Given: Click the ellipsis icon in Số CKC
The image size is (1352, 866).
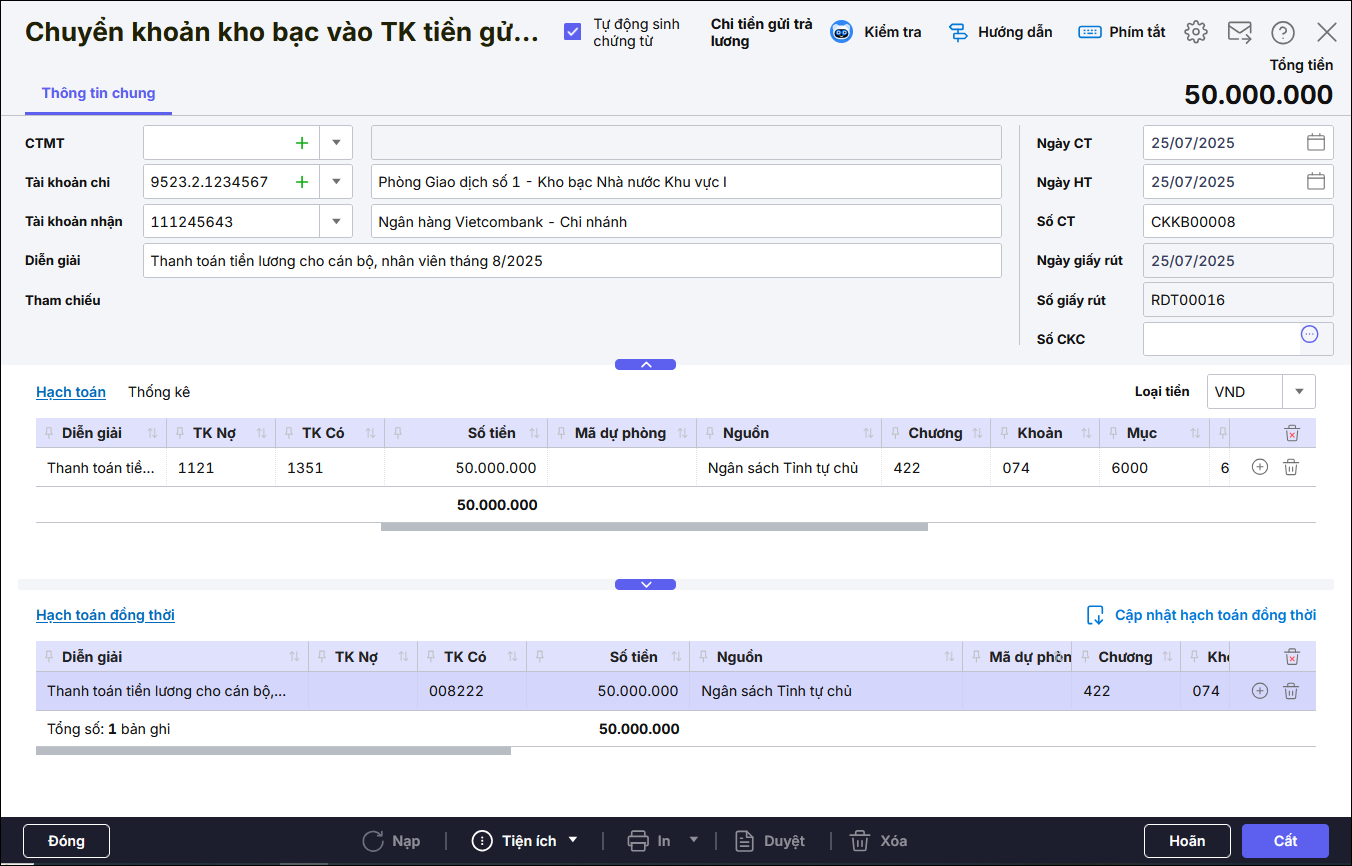Looking at the screenshot, I should click(x=1310, y=334).
